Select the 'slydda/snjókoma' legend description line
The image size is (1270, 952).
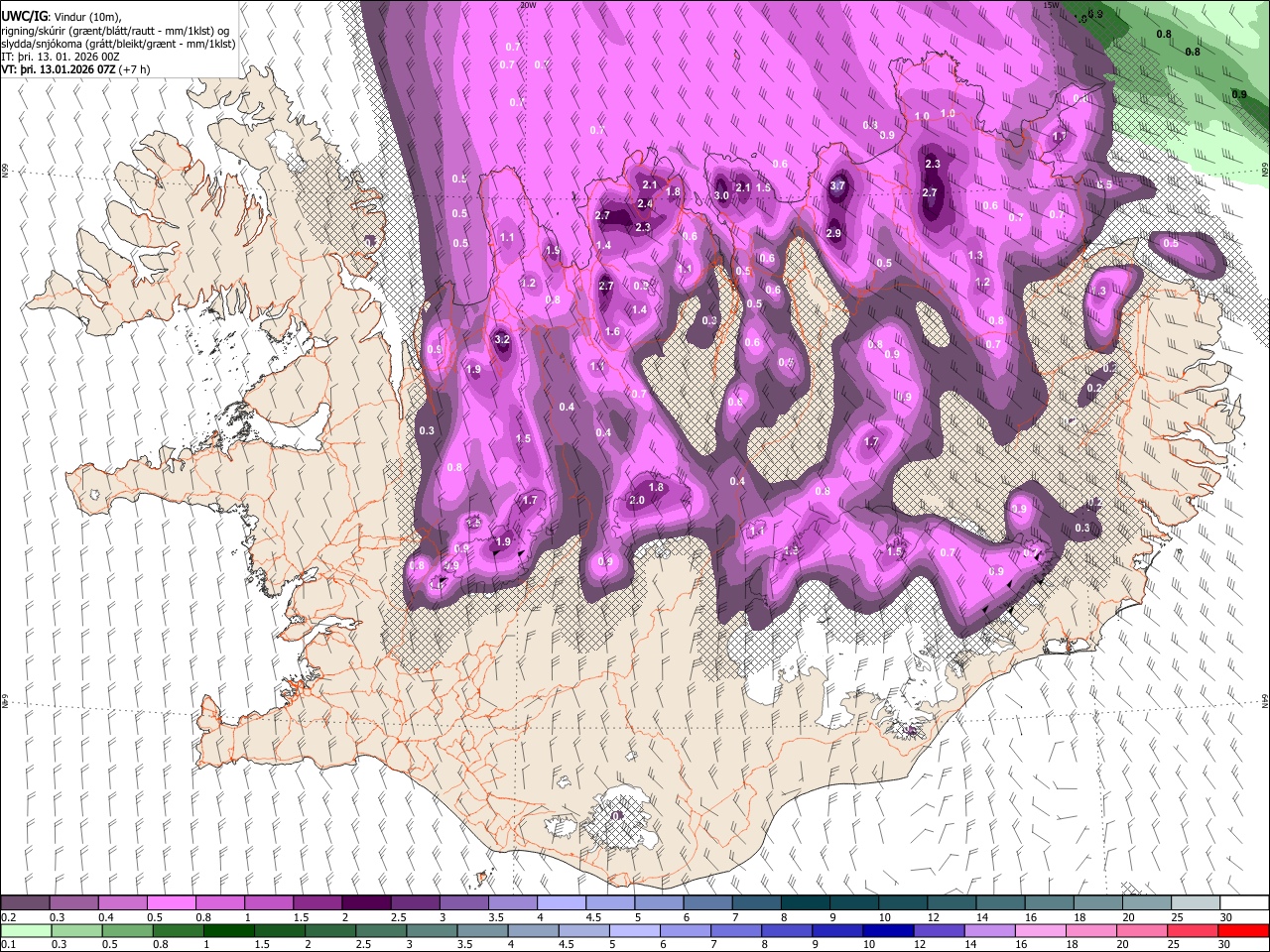(118, 44)
